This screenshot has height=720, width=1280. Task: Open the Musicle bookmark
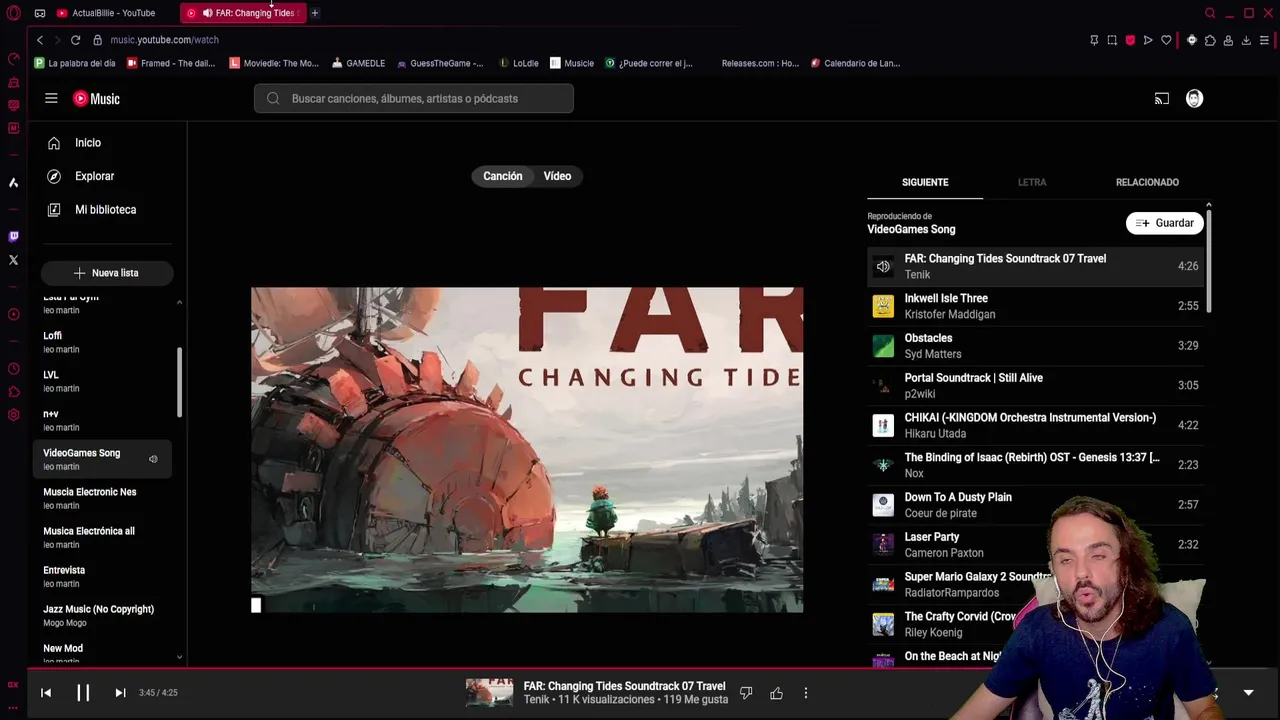(x=572, y=63)
